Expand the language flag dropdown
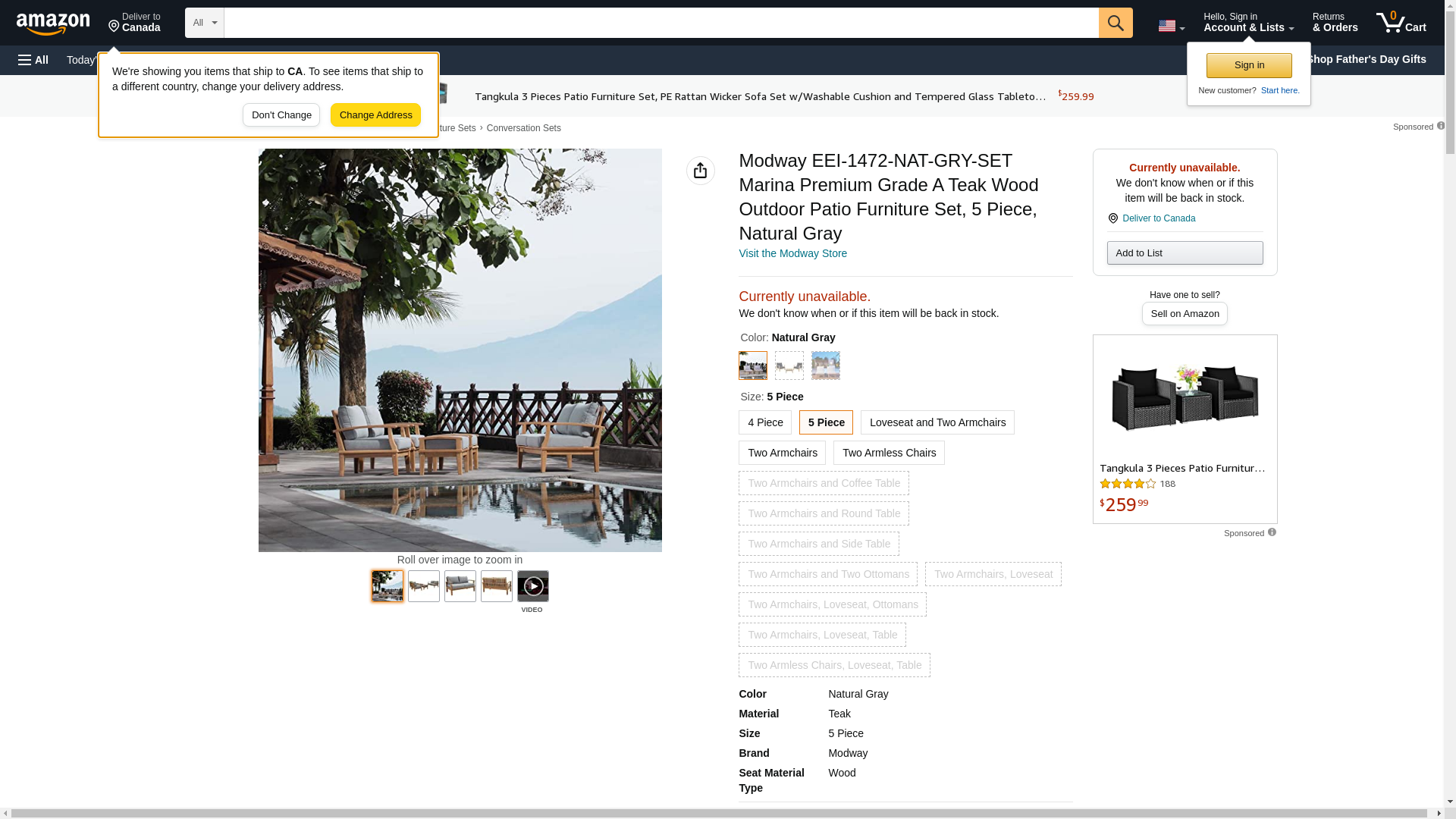Viewport: 1456px width, 819px height. [x=1171, y=26]
